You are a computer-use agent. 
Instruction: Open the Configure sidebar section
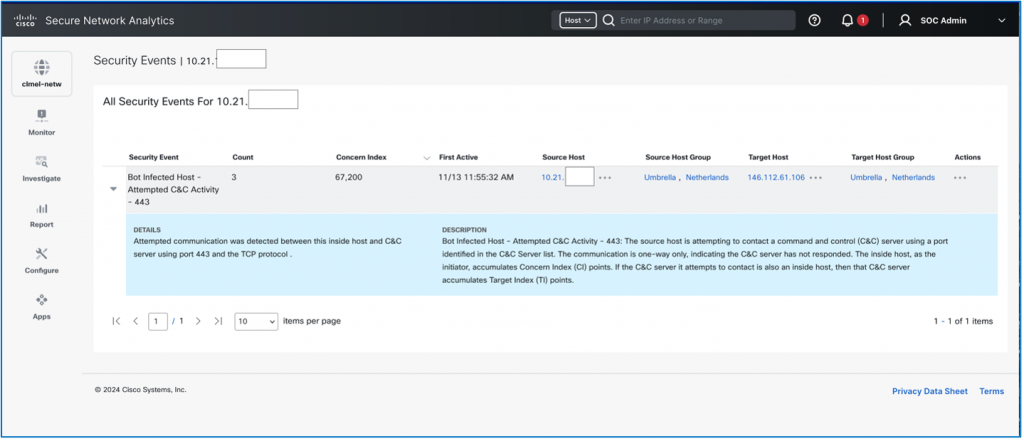(42, 260)
